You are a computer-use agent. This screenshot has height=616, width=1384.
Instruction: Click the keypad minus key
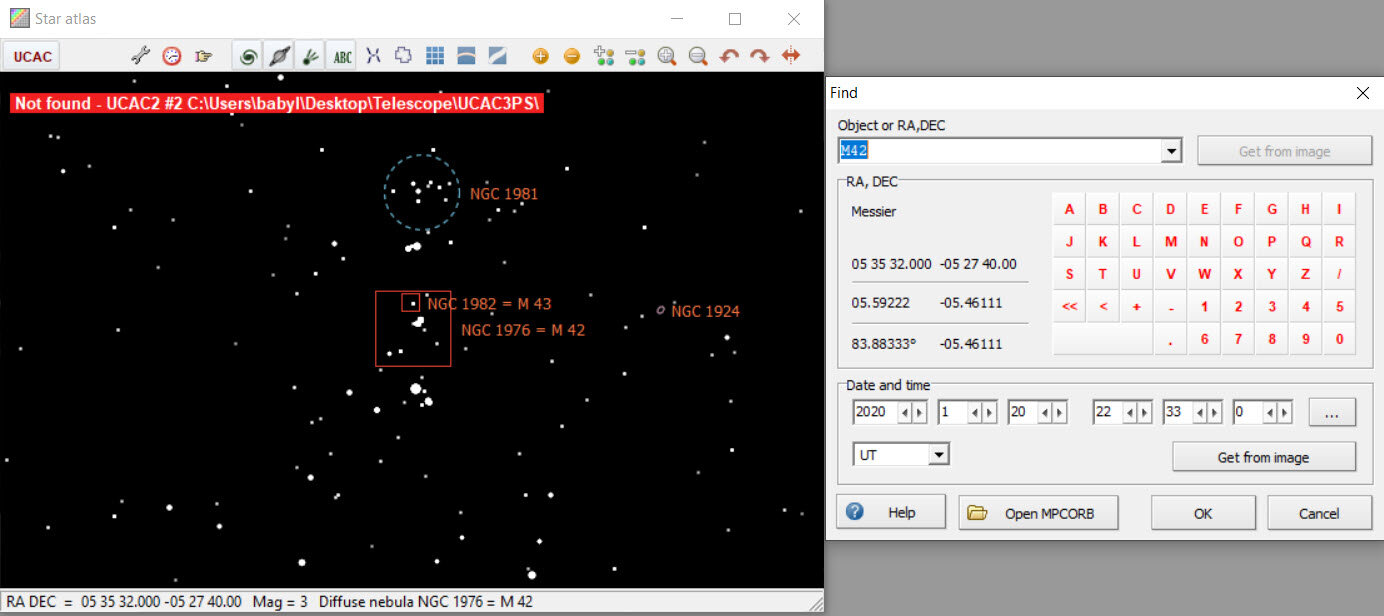pos(1170,306)
